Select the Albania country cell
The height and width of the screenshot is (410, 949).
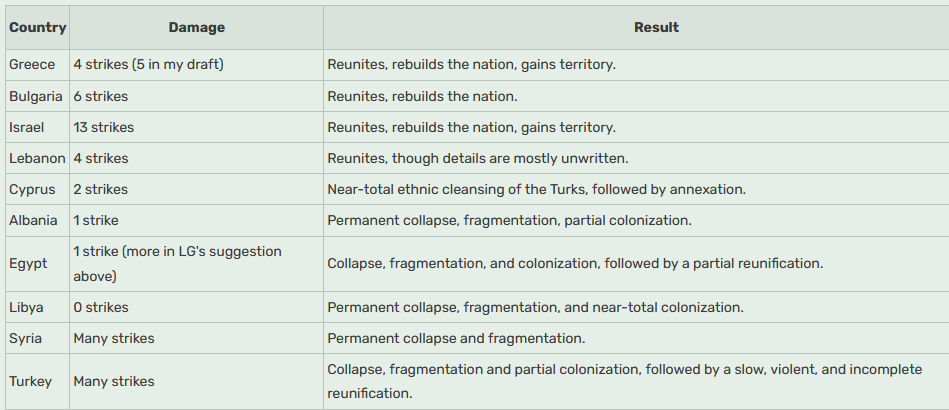click(33, 220)
